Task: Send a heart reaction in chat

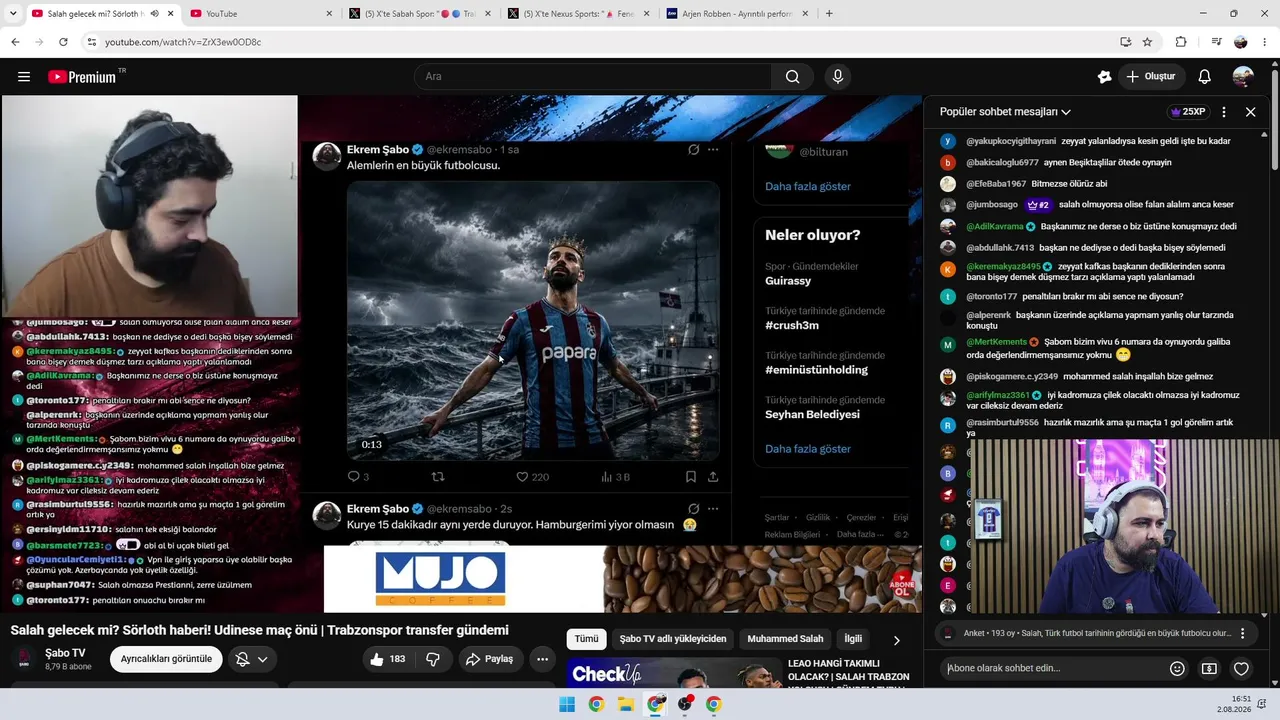Action: coord(1241,668)
